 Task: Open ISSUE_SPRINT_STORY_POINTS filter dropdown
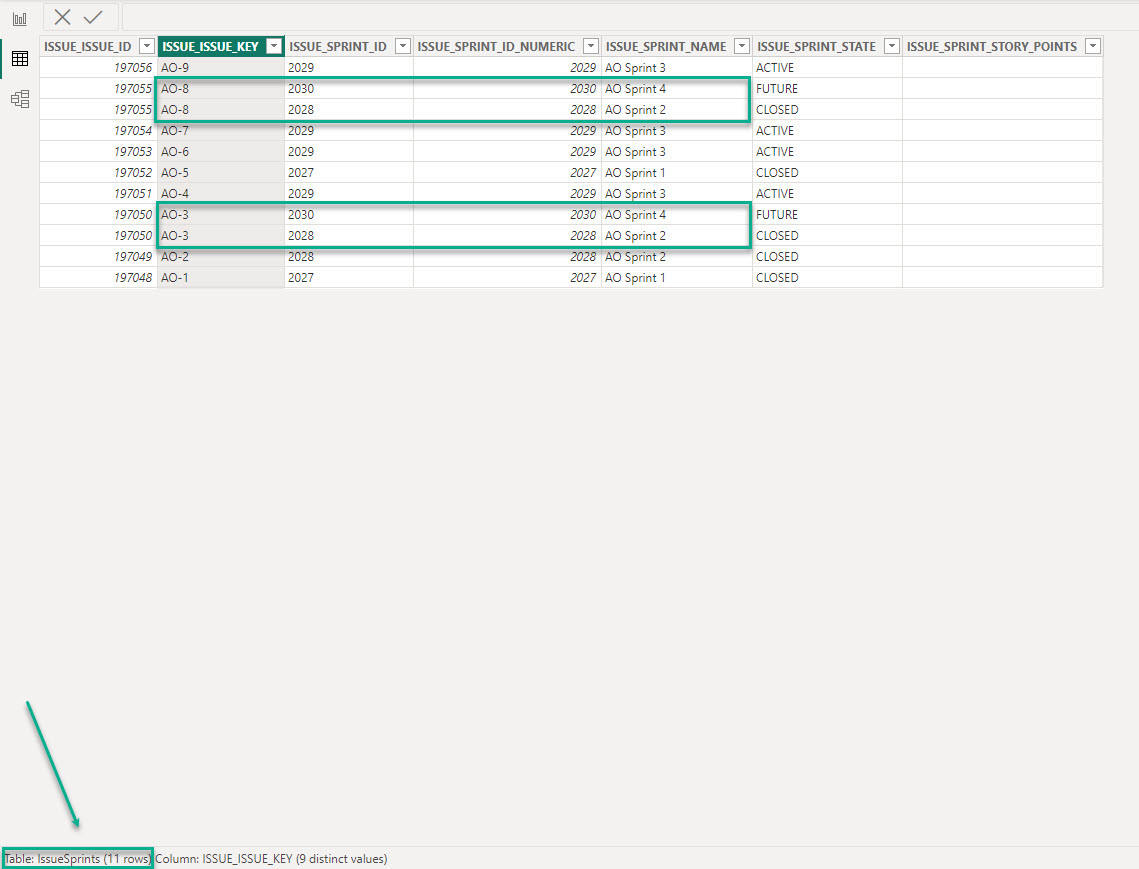coord(1092,46)
